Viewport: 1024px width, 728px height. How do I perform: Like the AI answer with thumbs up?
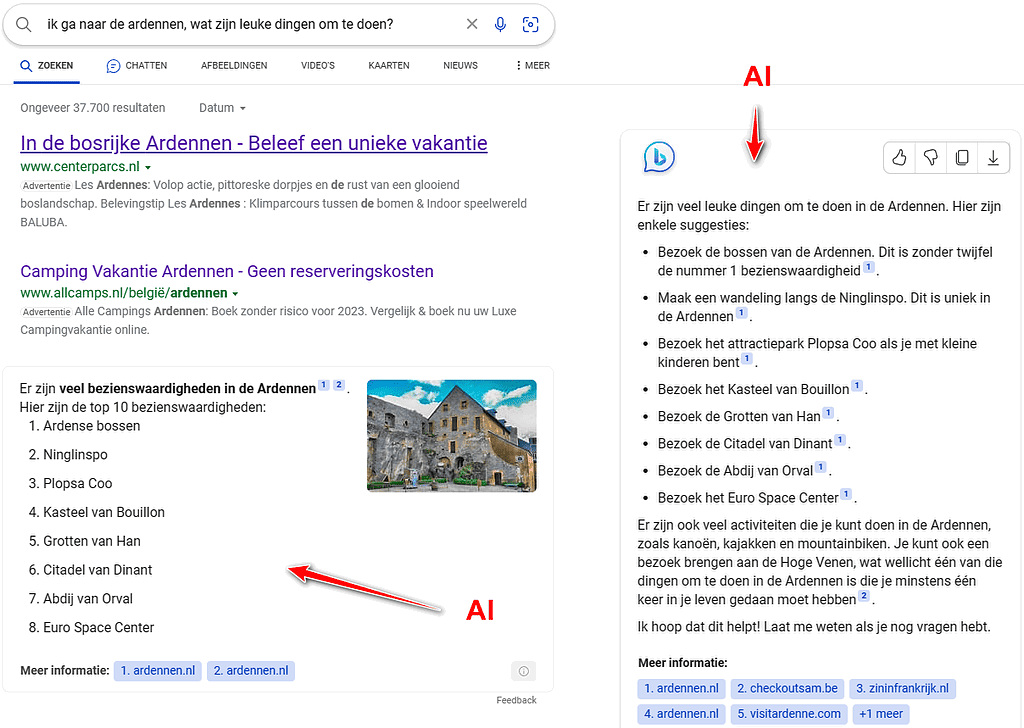tap(899, 157)
